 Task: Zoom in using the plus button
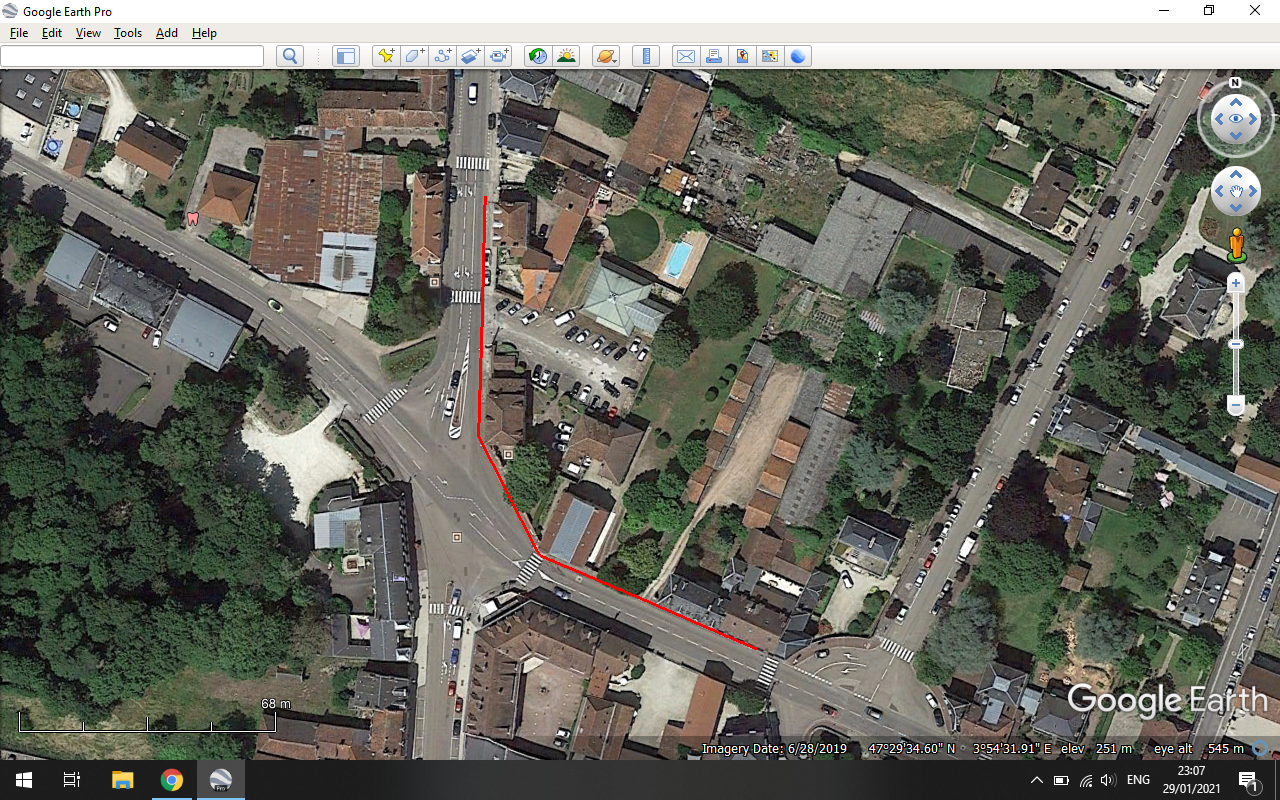tap(1236, 283)
